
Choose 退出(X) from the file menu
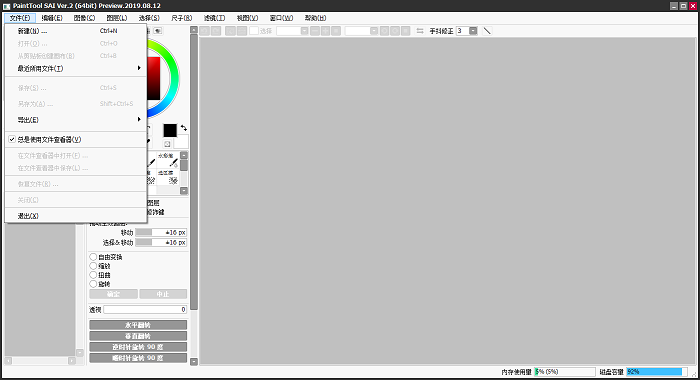click(75, 216)
